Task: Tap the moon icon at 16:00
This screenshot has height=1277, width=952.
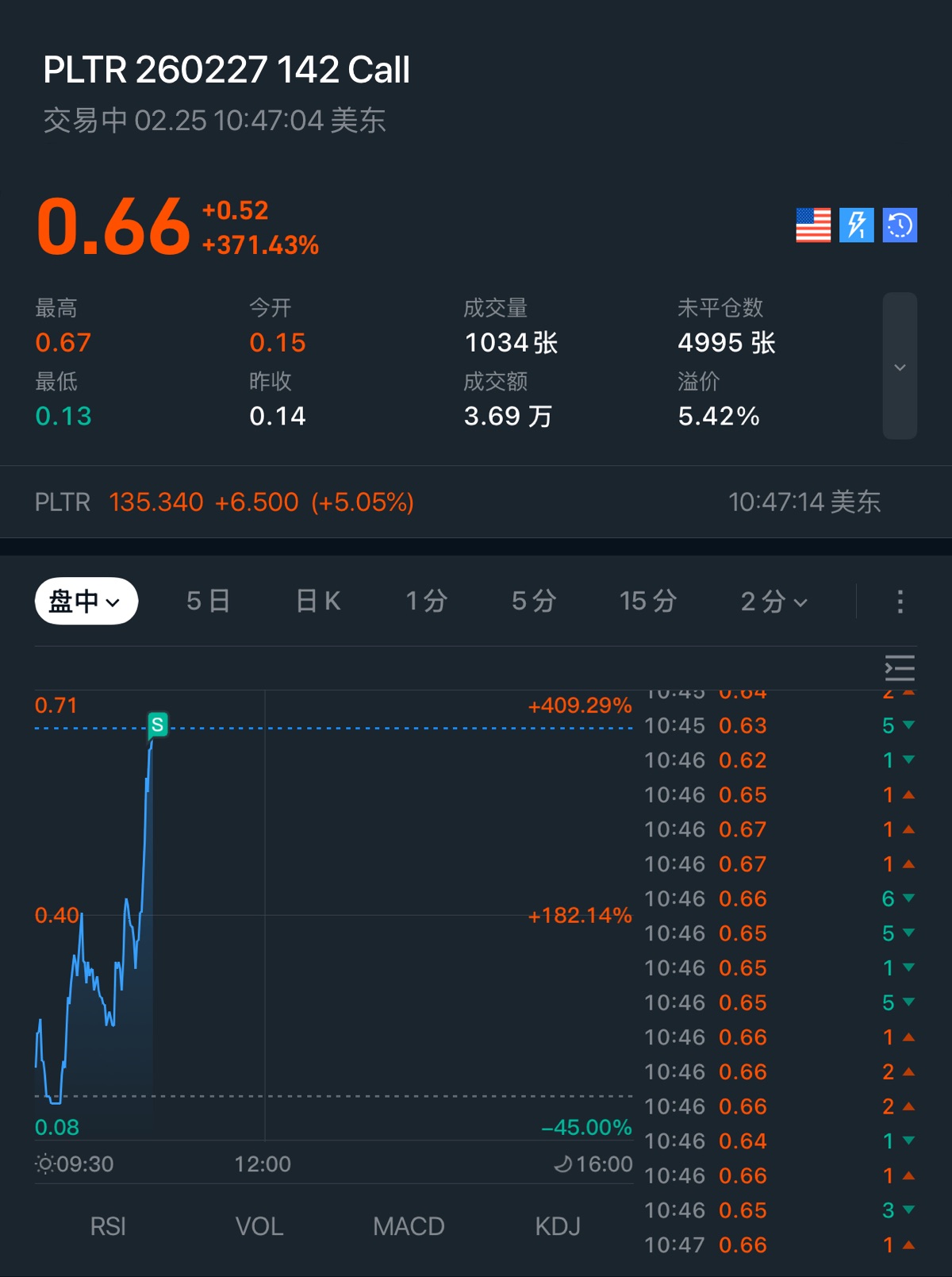Action: click(562, 1164)
